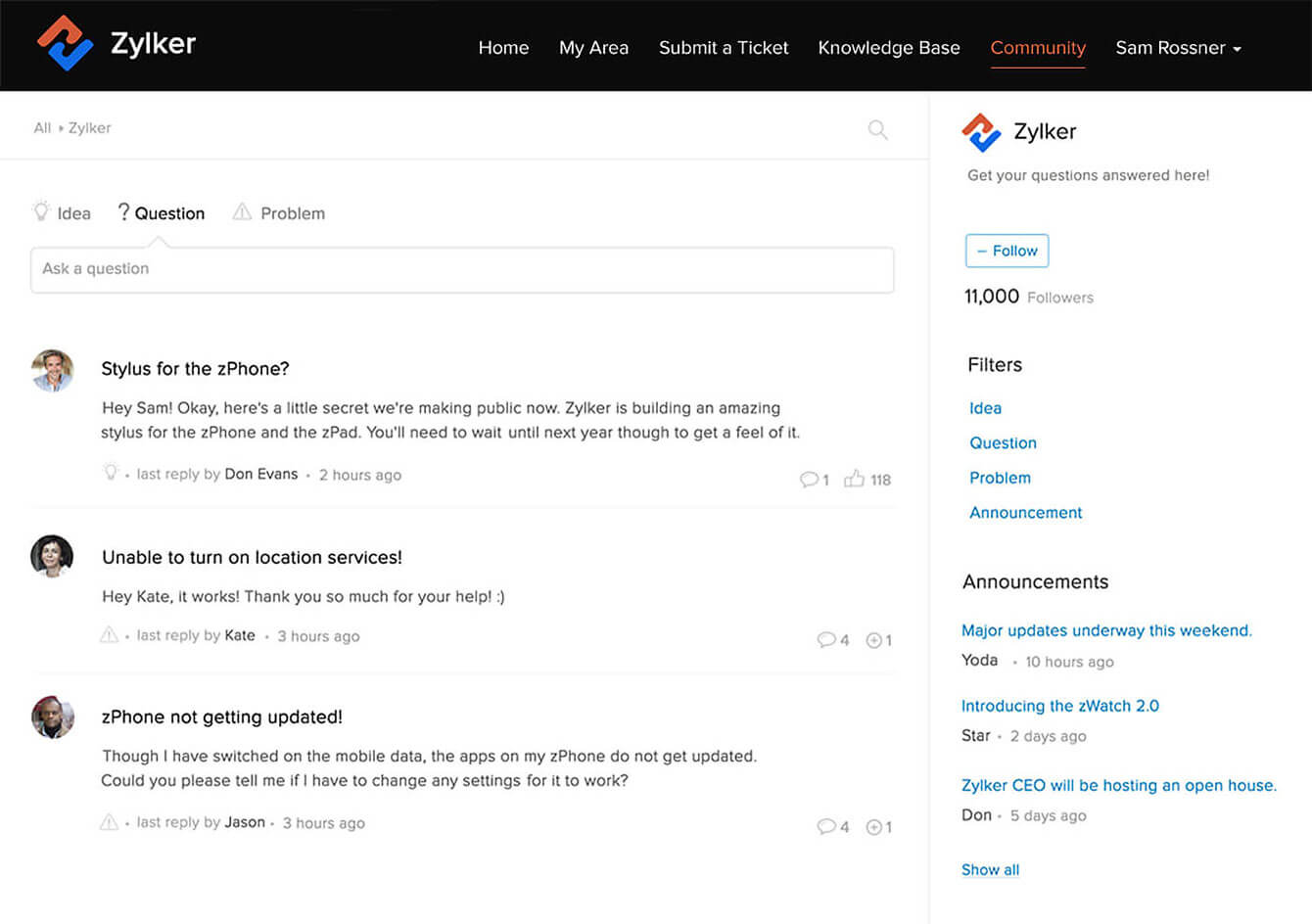1312x924 pixels.
Task: Filter posts by Announcement
Action: click(x=1025, y=513)
